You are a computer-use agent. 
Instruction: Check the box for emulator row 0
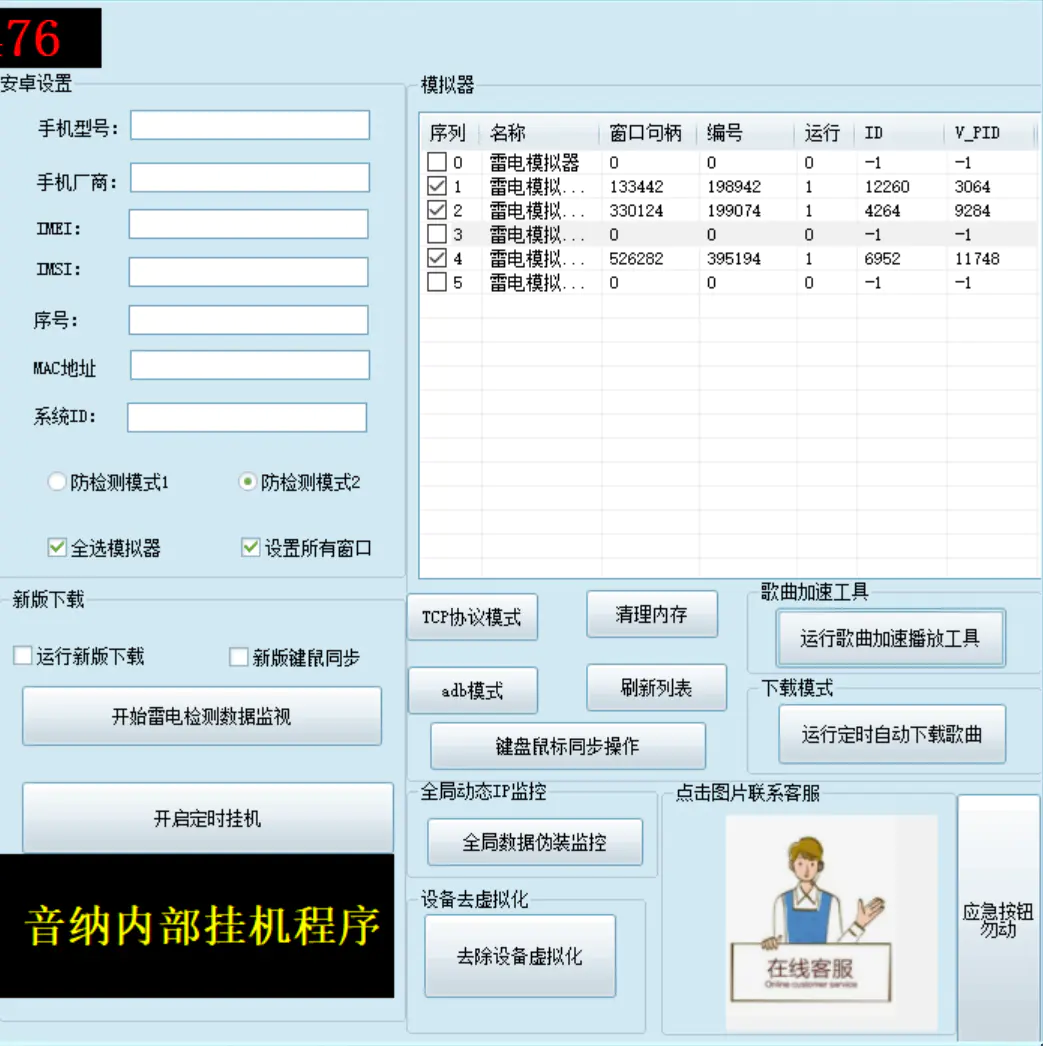[x=437, y=162]
